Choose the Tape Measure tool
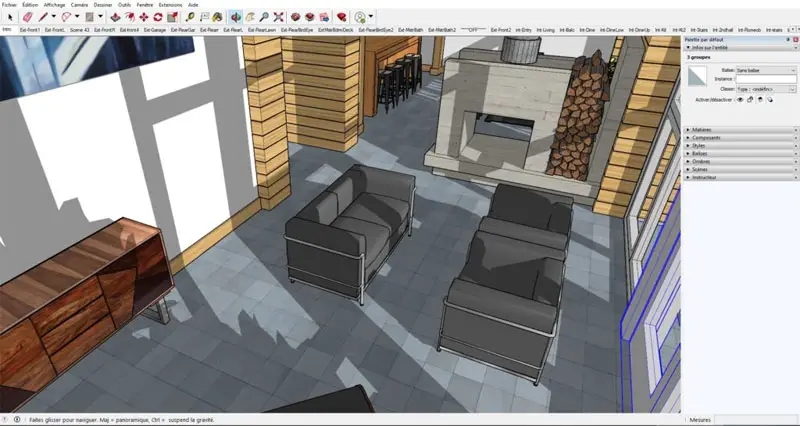This screenshot has width=800, height=426. (x=190, y=17)
